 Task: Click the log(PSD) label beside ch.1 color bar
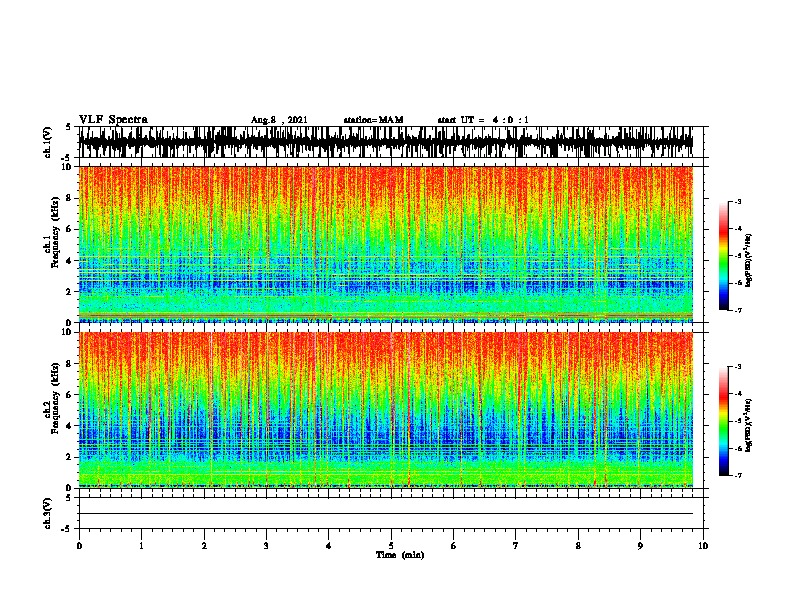748,260
